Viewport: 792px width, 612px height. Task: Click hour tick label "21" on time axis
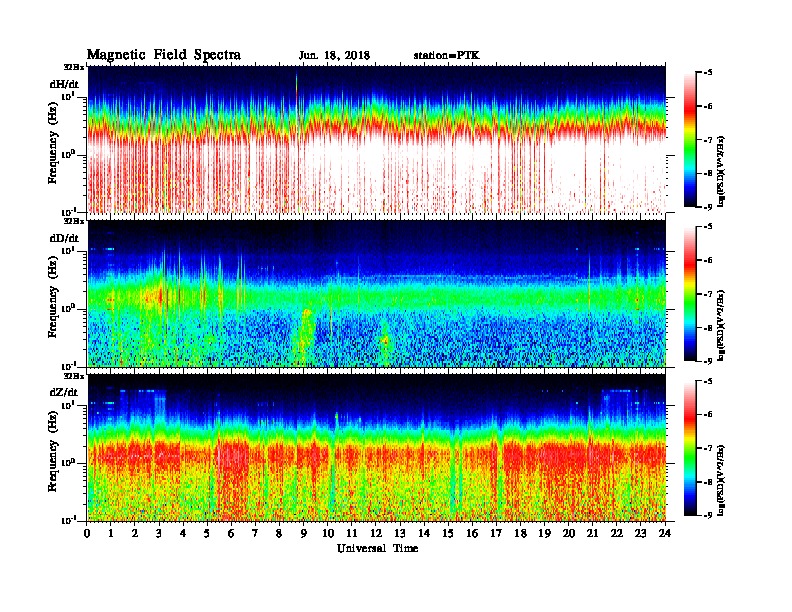click(x=592, y=533)
